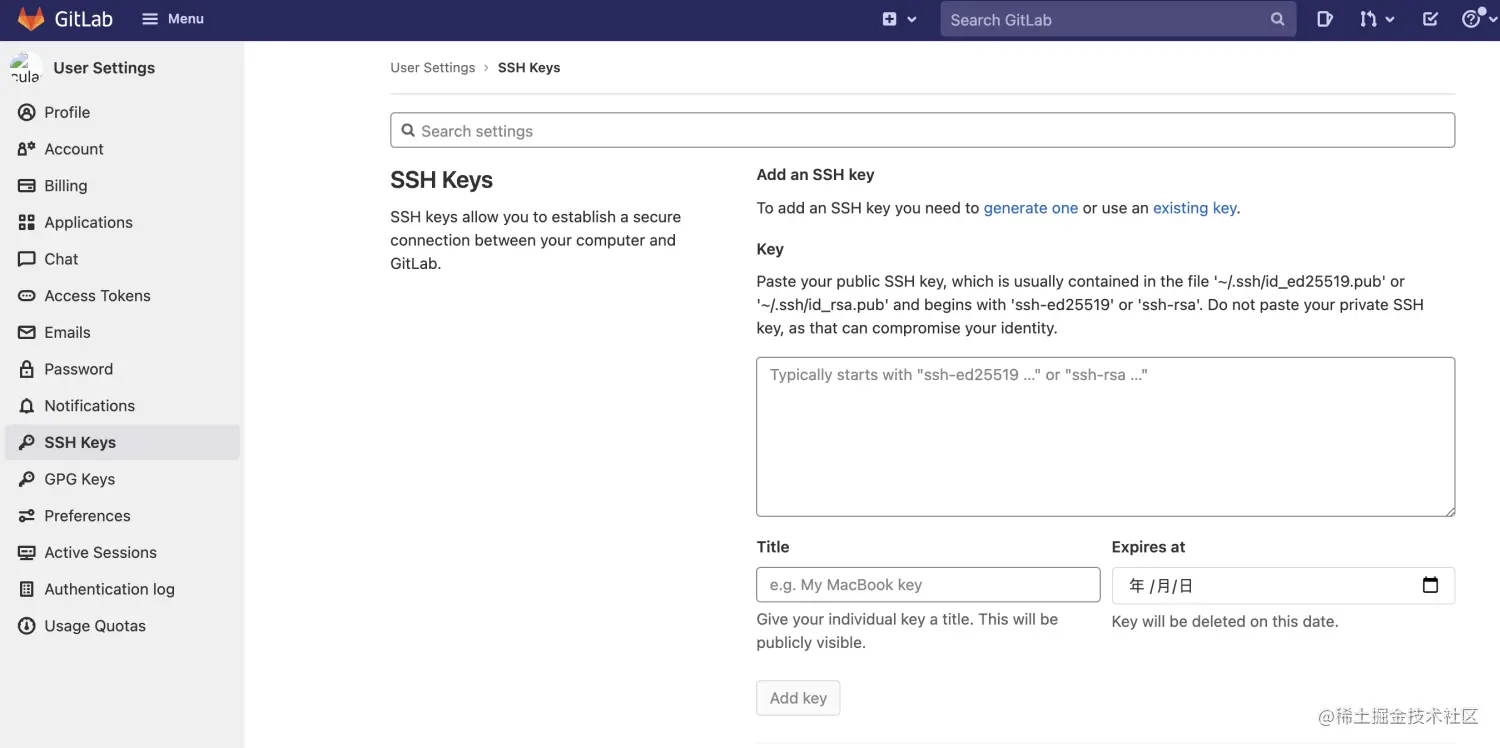
Task: Open Access Tokens settings
Action: tap(97, 296)
